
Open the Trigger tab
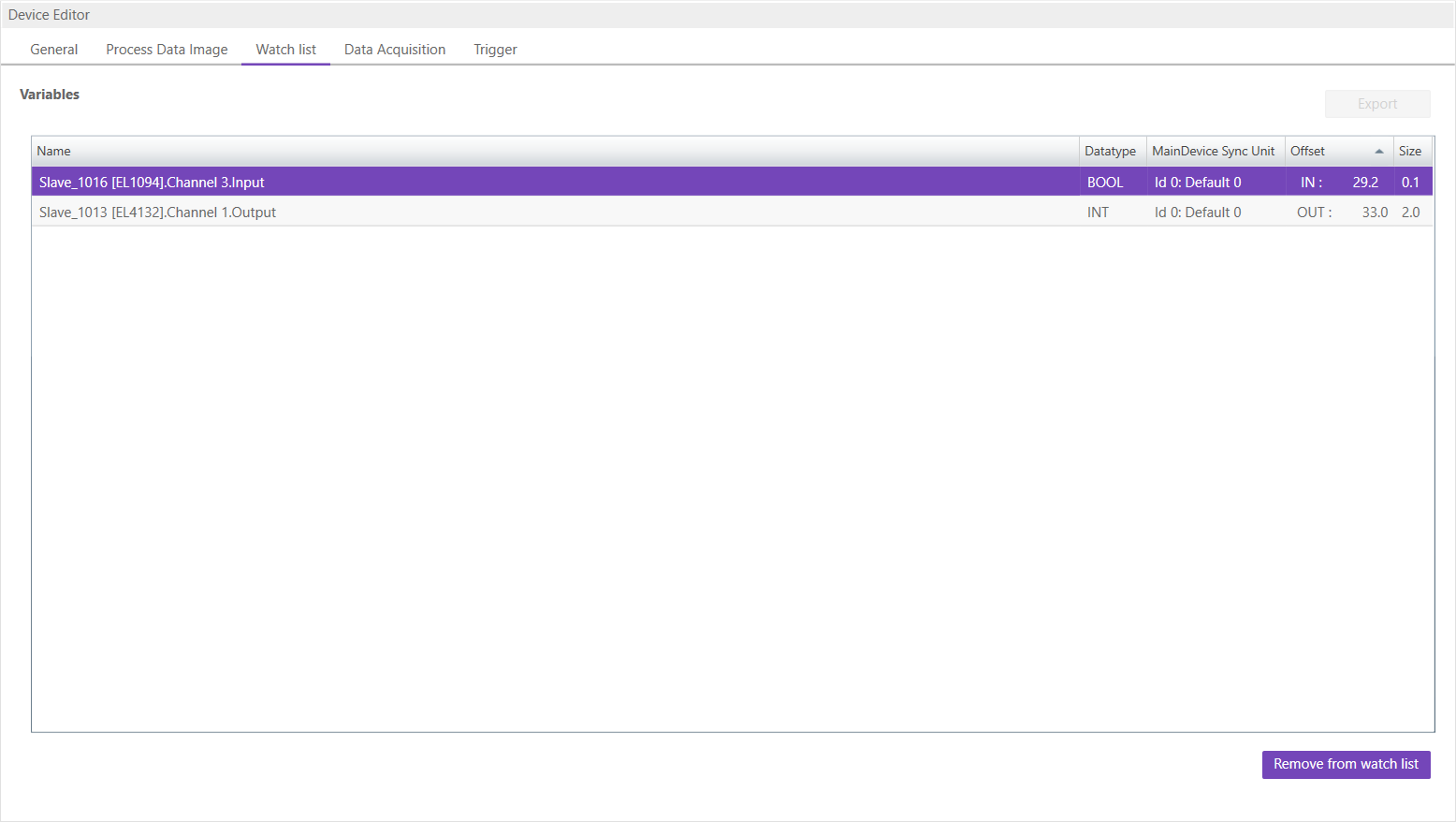tap(495, 49)
